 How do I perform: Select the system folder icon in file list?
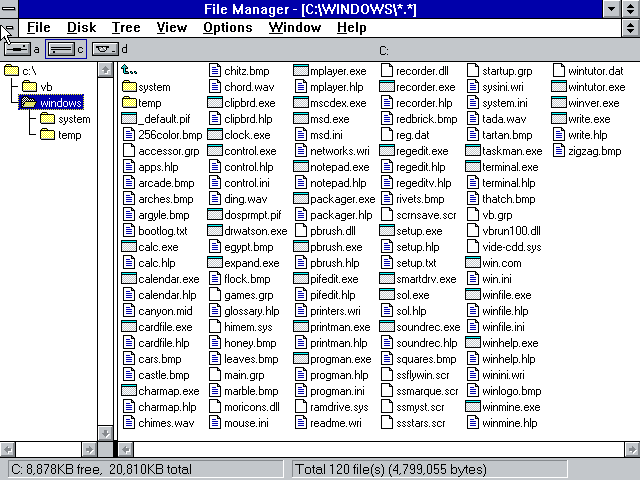(129, 87)
